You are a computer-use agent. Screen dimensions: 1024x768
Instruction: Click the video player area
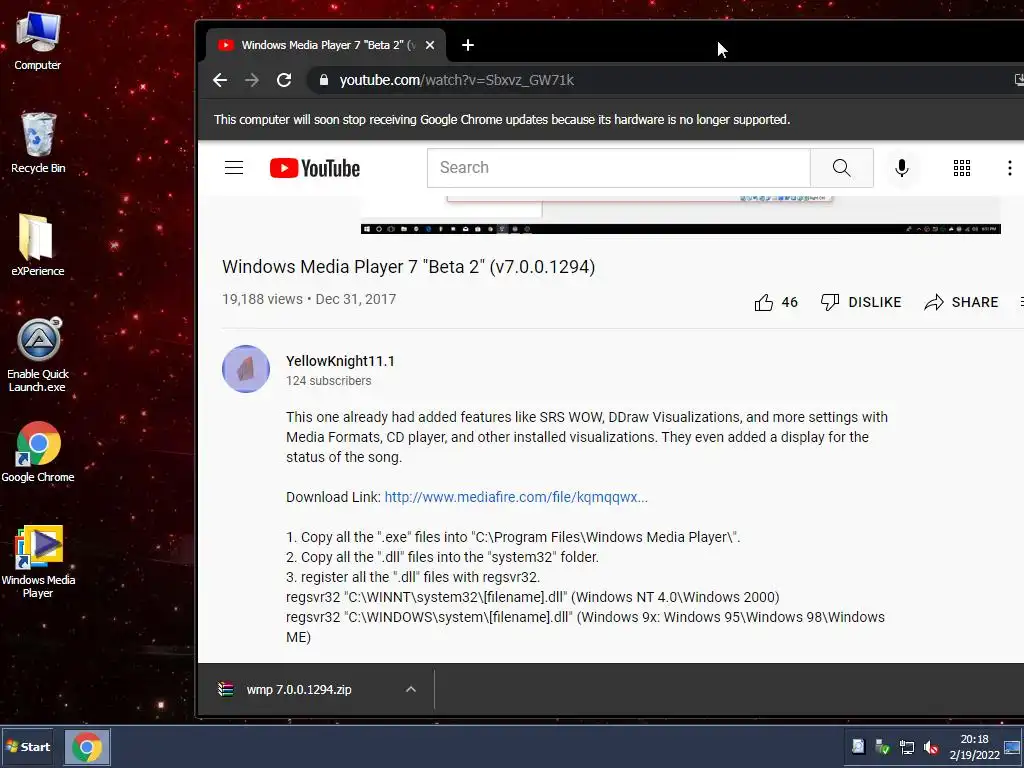(680, 215)
